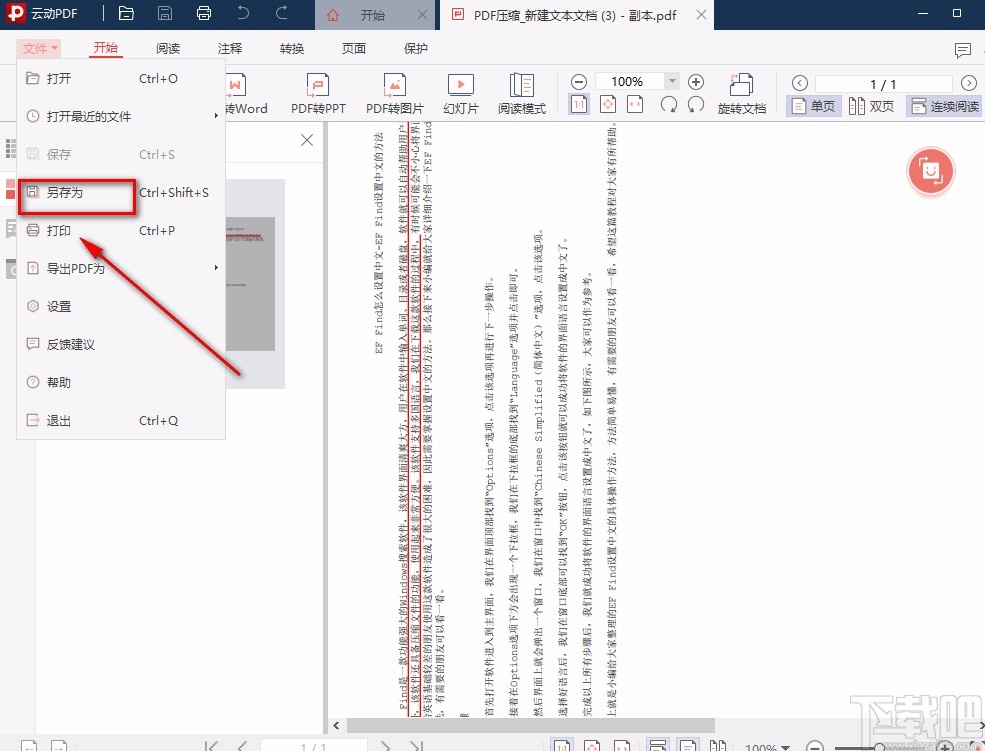985x751 pixels.
Task: Collapse the 文件 dropdown menu
Action: click(x=40, y=48)
